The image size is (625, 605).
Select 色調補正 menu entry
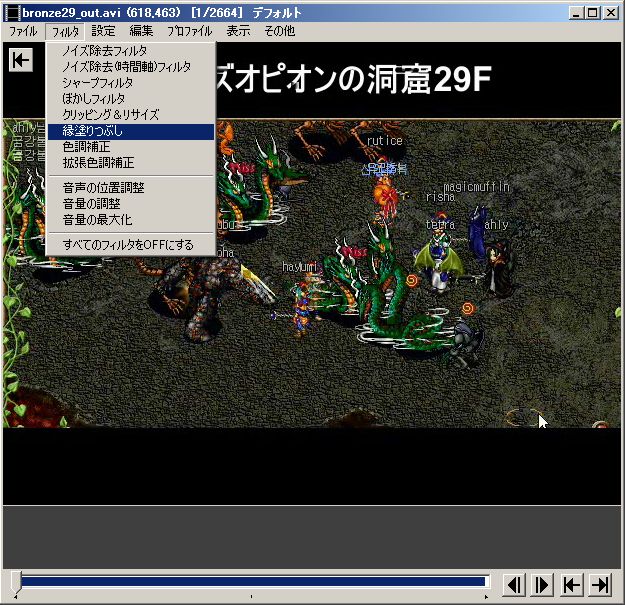[x=131, y=147]
